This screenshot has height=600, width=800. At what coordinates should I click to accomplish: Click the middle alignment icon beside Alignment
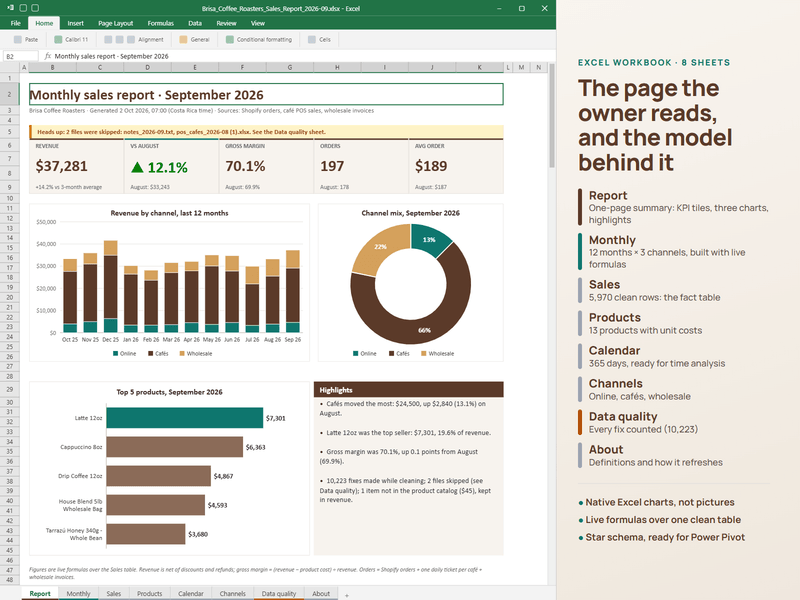click(119, 39)
